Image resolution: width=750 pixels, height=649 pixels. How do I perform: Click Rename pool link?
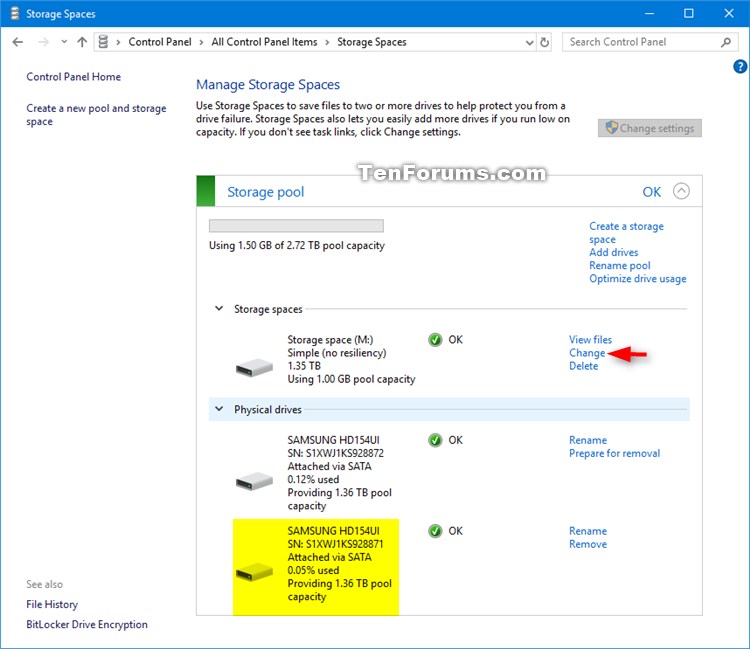pos(619,265)
